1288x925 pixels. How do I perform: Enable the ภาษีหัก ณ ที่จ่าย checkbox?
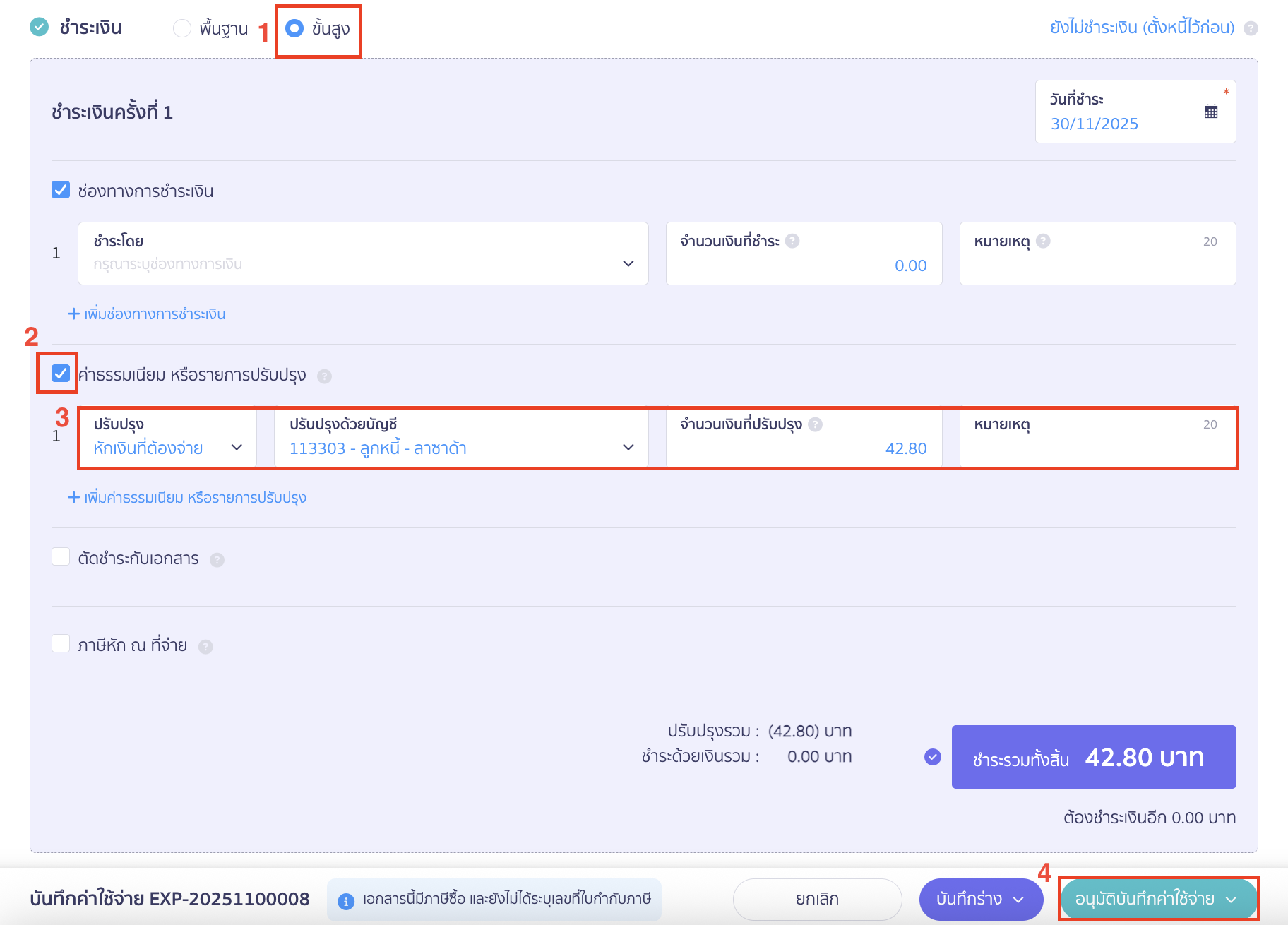click(61, 644)
